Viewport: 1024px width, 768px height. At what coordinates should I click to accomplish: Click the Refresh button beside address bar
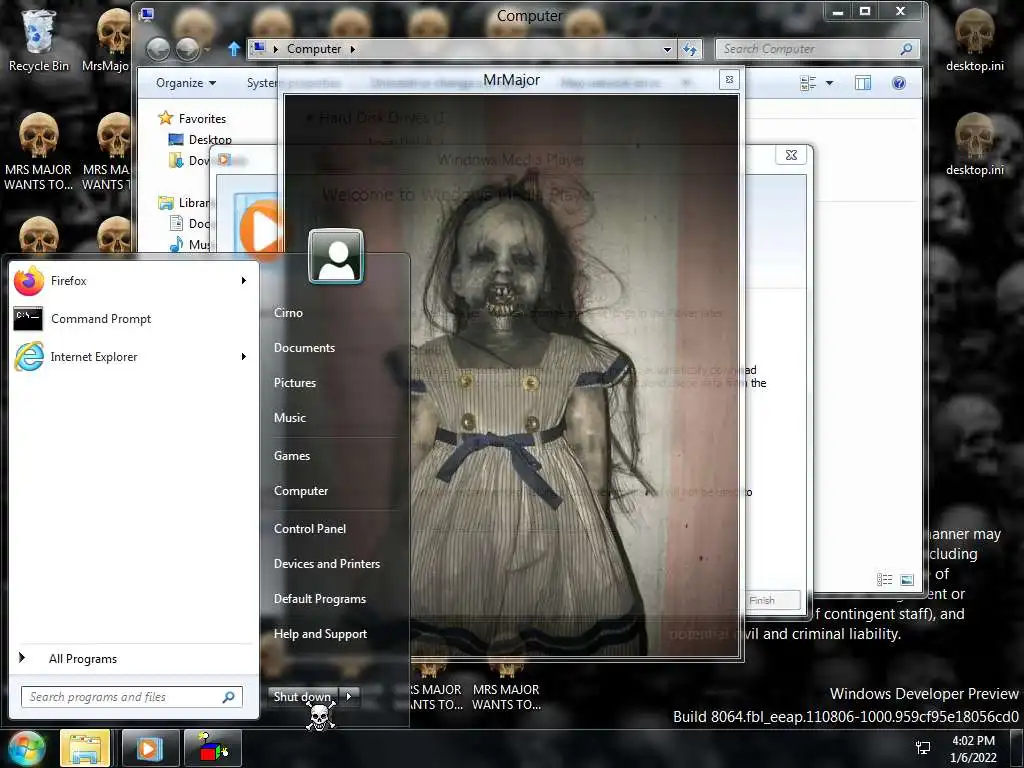pyautogui.click(x=690, y=49)
